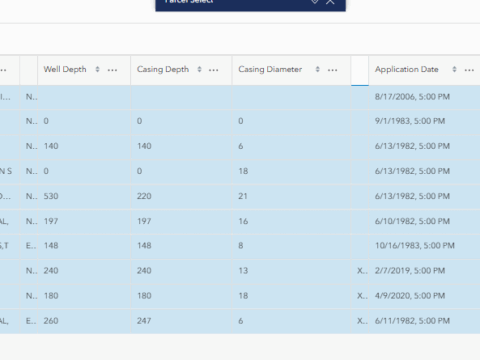Image resolution: width=480 pixels, height=360 pixels.
Task: Select the 6/11/1982, 5:00 PM date cell
Action: pos(412,321)
